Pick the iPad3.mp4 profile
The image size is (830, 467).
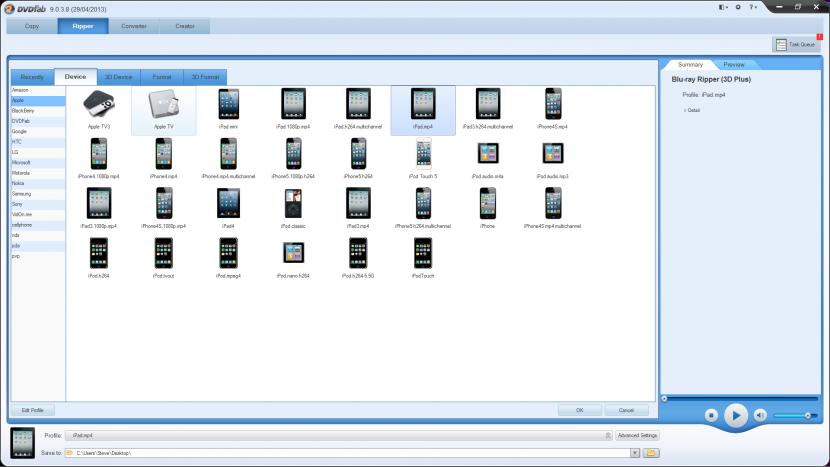pyautogui.click(x=358, y=208)
